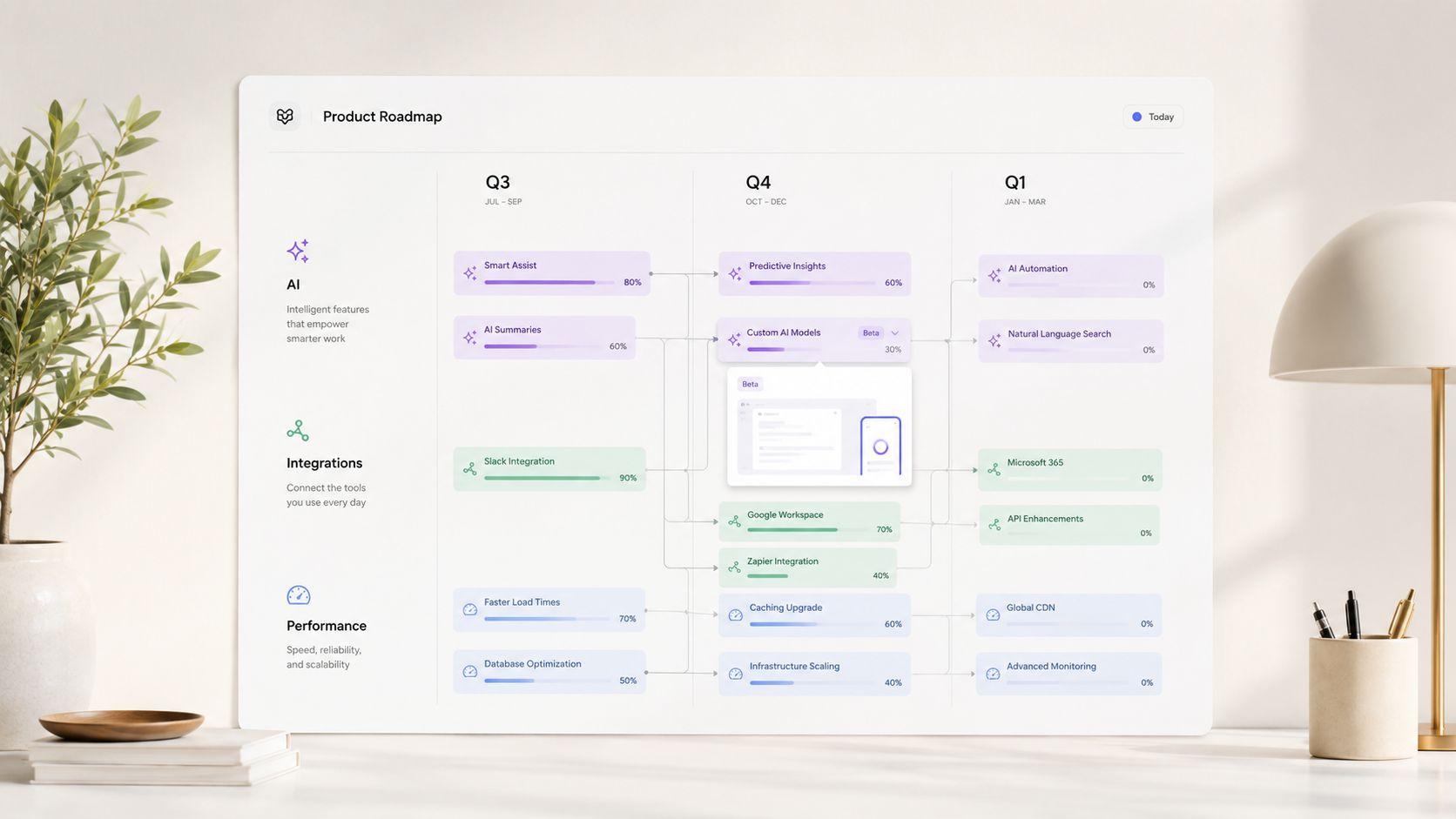
Task: Click the Today button
Action: tap(1153, 117)
